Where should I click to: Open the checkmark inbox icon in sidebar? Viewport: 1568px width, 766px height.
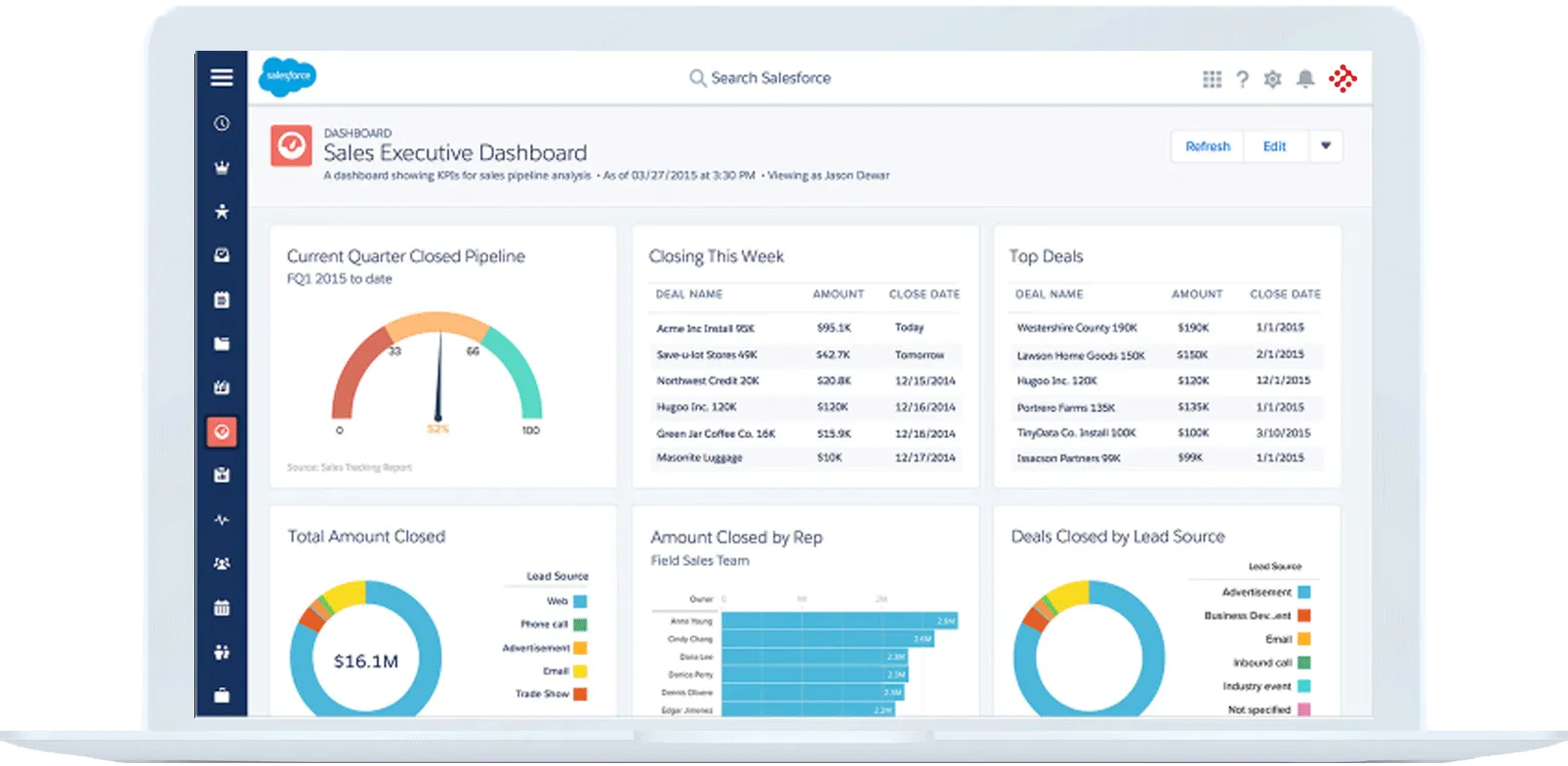coord(222,255)
